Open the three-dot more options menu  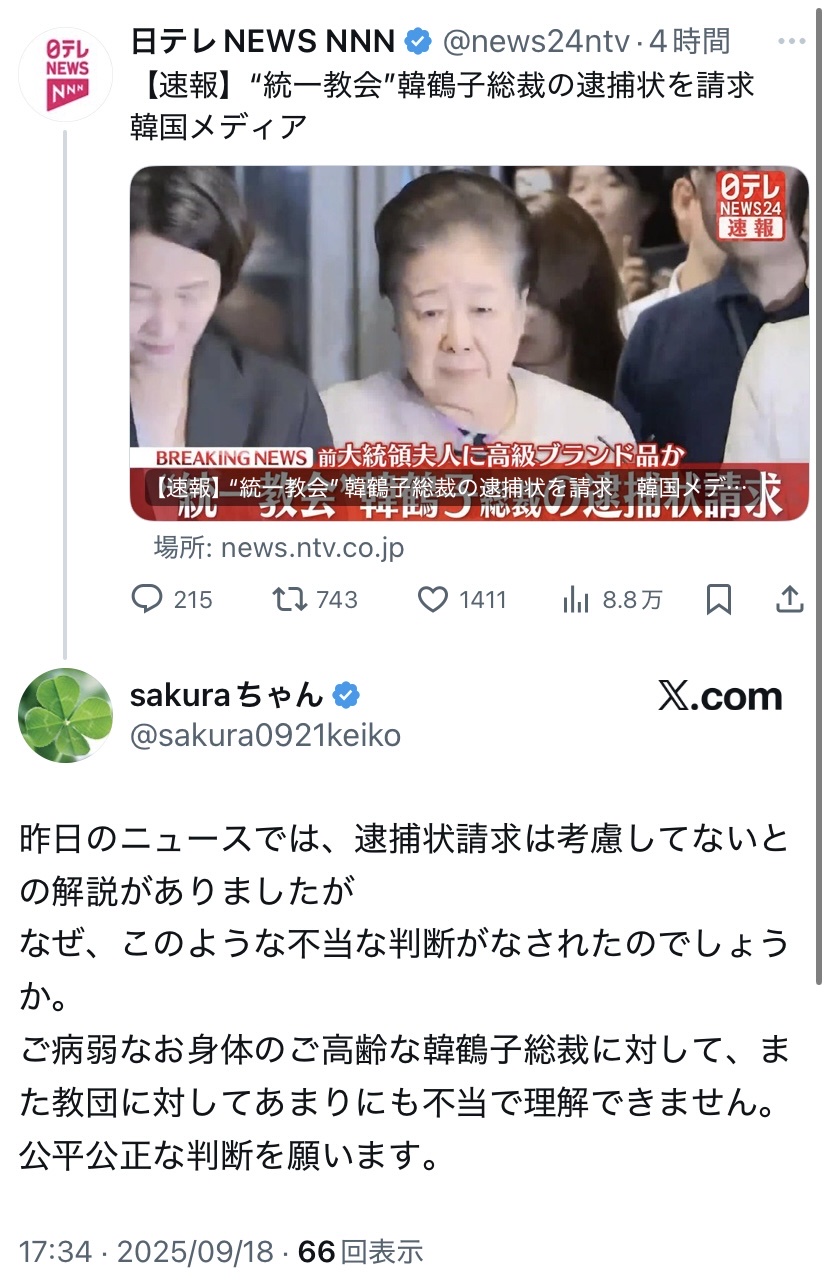coord(790,42)
